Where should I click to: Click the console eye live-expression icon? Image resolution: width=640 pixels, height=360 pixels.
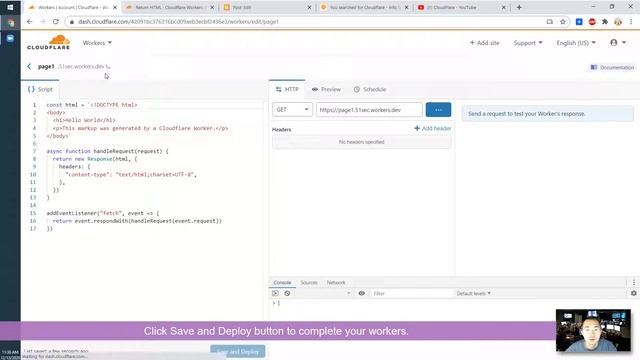[x=362, y=293]
